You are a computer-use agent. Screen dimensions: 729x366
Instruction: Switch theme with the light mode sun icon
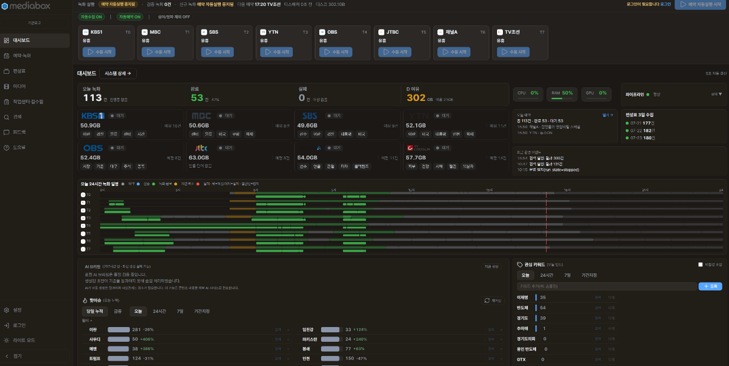pyautogui.click(x=7, y=340)
